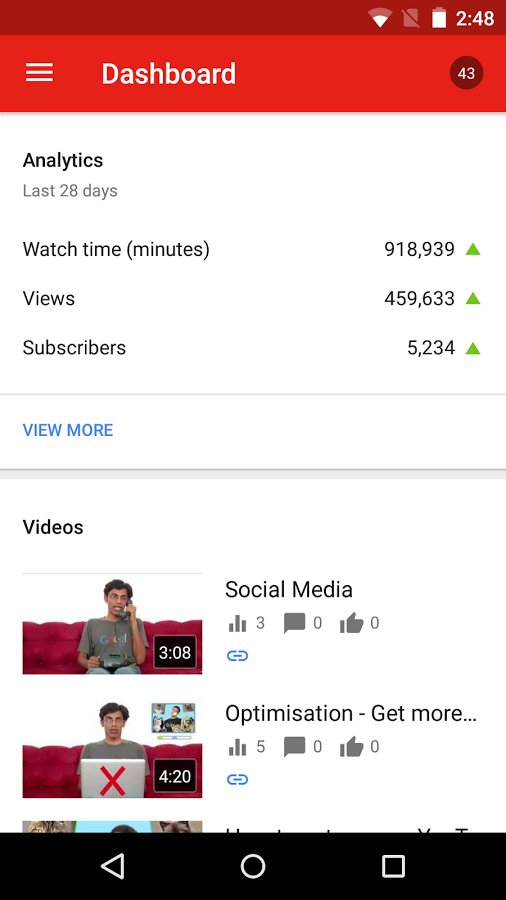Tap the Android recent apps square button
This screenshot has height=900, width=506.
pyautogui.click(x=394, y=866)
